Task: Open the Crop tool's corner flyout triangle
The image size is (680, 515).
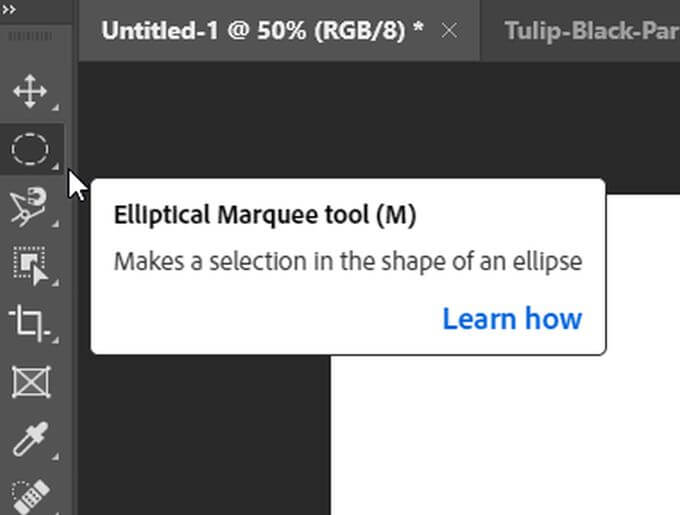Action: pyautogui.click(x=54, y=337)
